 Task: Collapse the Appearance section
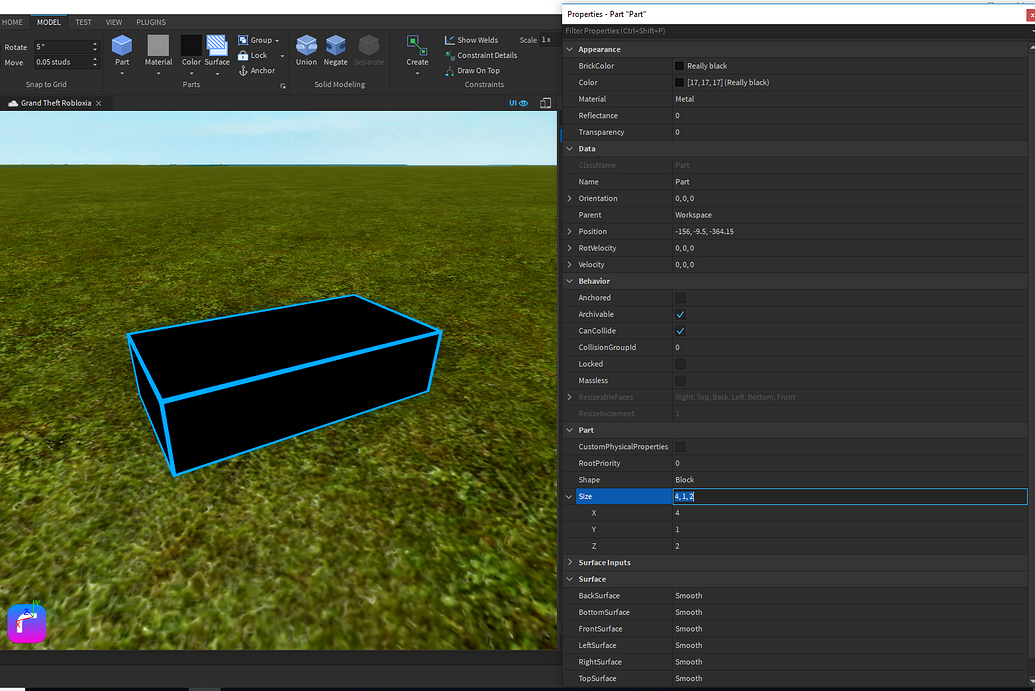(568, 48)
